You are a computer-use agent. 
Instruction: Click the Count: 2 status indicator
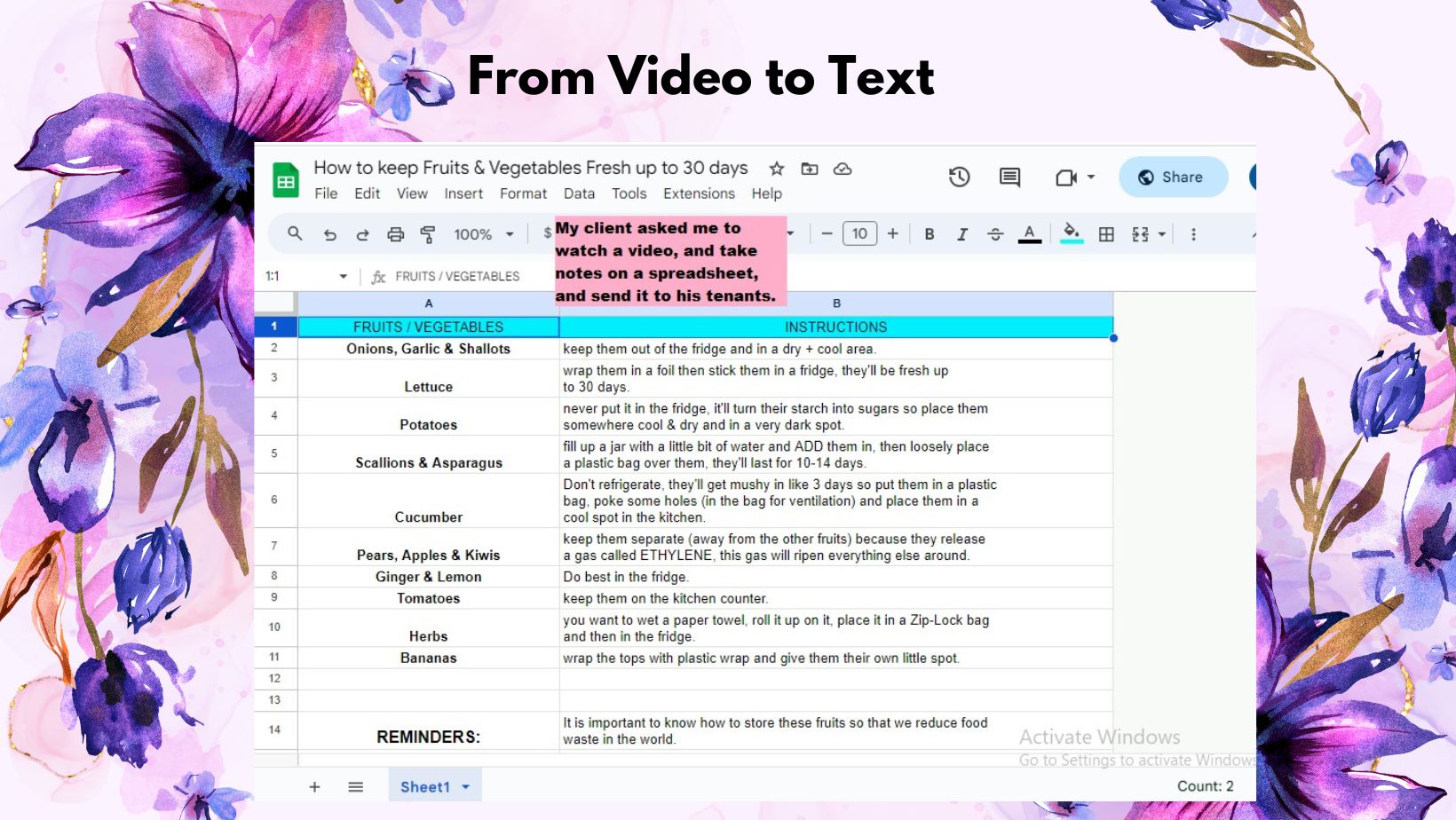[1205, 786]
